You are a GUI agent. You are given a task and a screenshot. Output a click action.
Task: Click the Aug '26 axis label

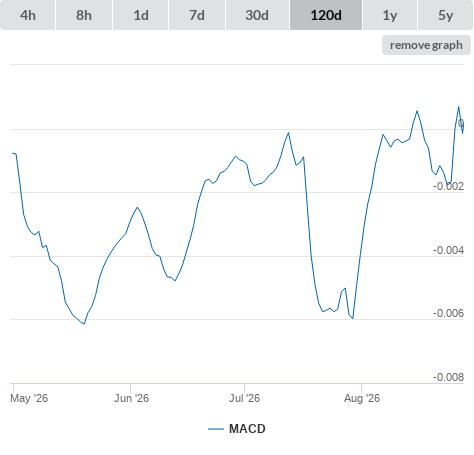coord(362,398)
